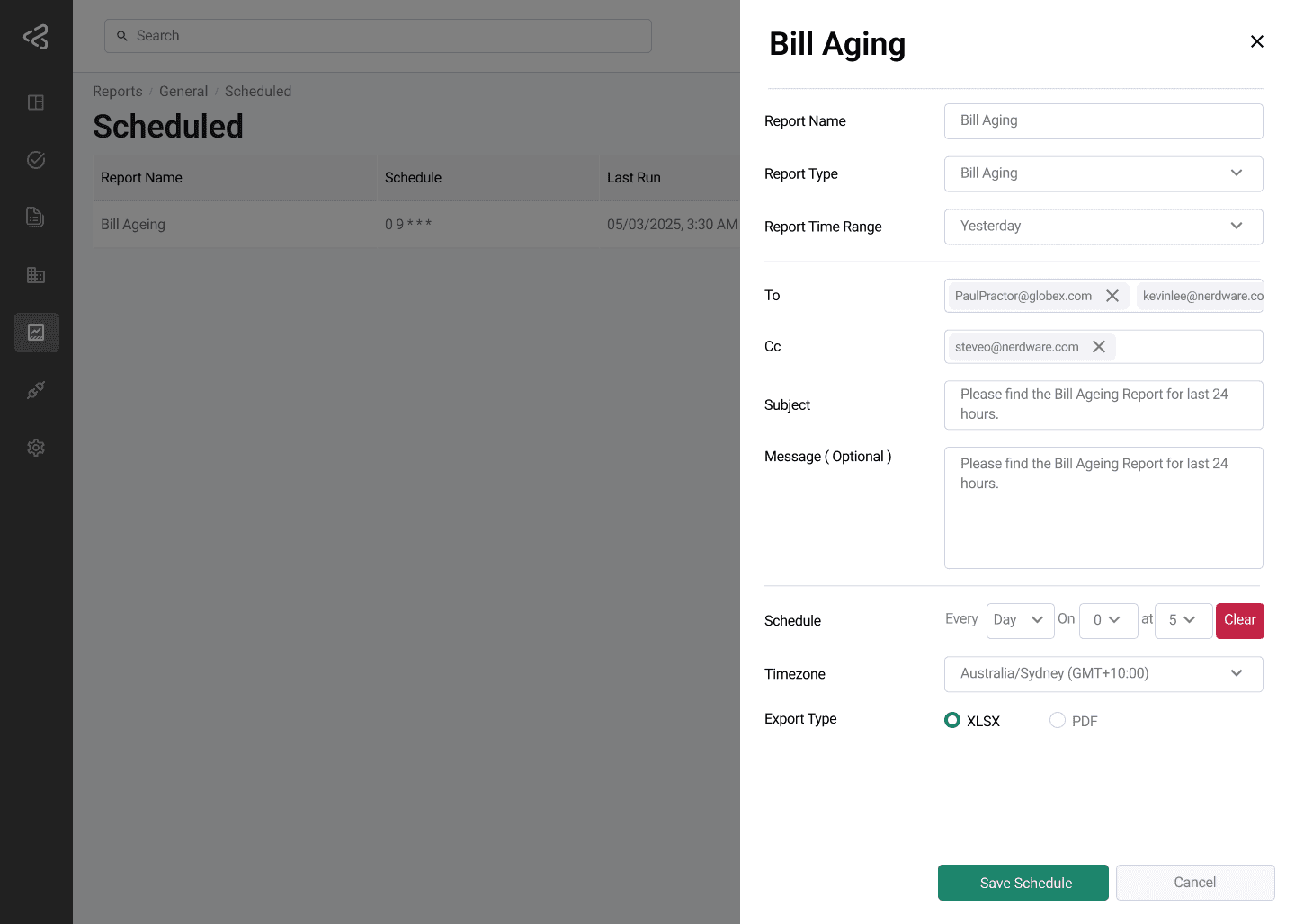Remove steveo@nerdware.com from Cc field
Image resolution: width=1295 pixels, height=924 pixels.
[x=1099, y=347]
